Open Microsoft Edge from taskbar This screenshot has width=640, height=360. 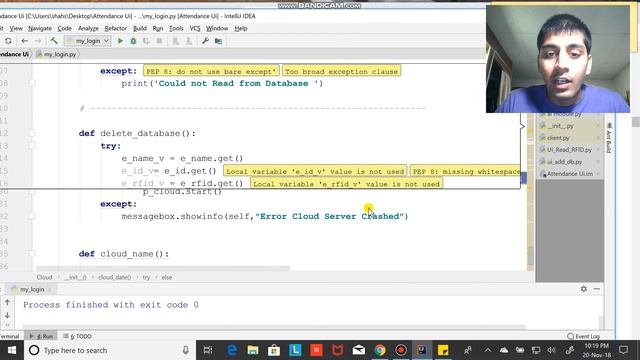tap(232, 350)
